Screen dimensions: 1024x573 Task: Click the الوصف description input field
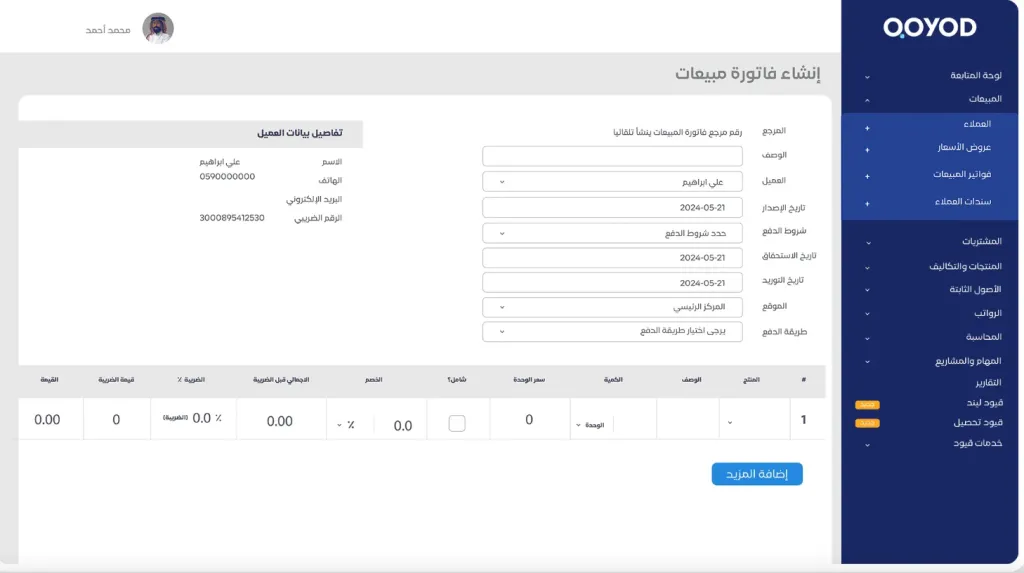click(612, 156)
